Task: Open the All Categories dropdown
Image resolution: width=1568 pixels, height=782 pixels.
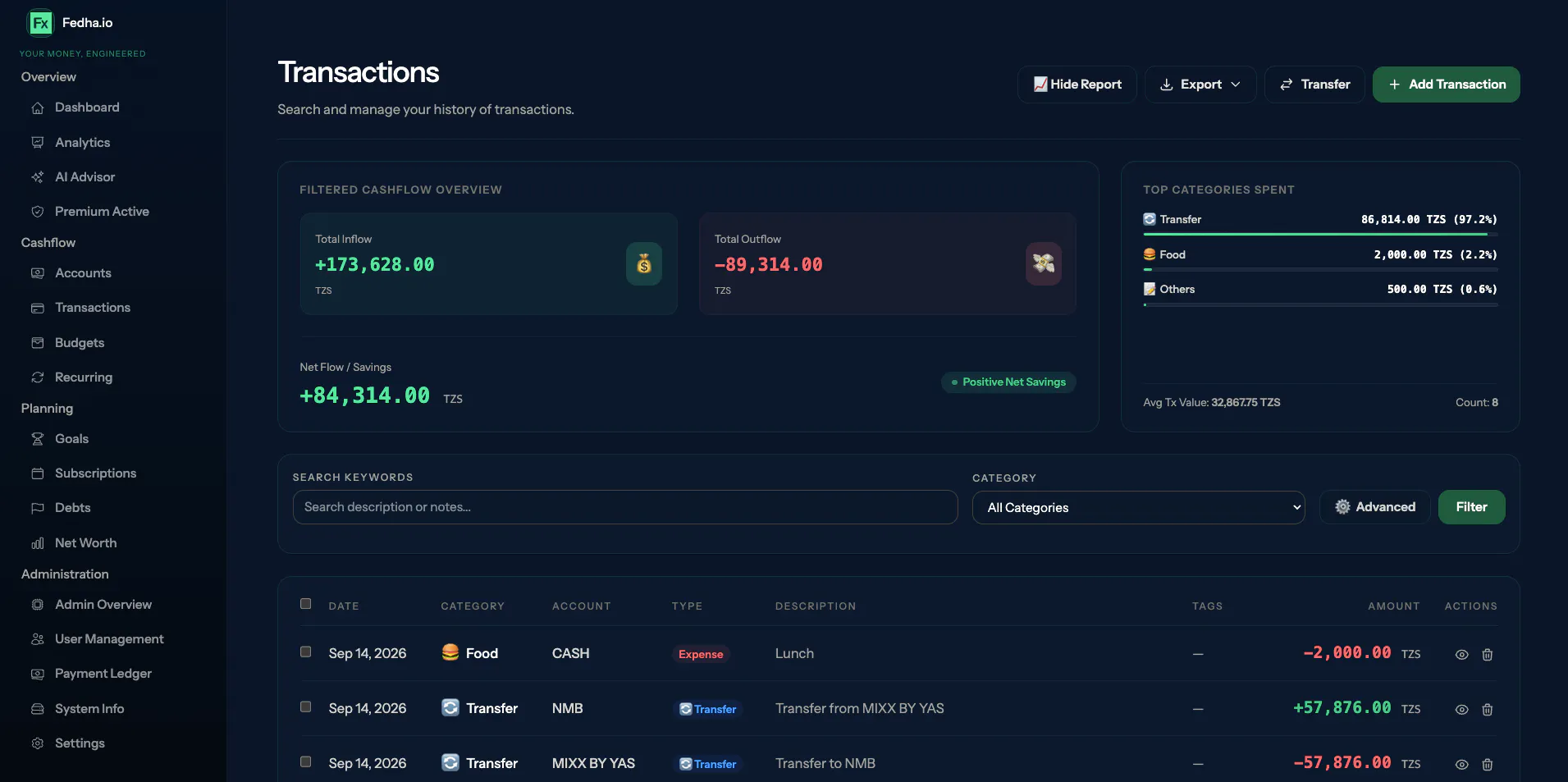Action: tap(1138, 508)
